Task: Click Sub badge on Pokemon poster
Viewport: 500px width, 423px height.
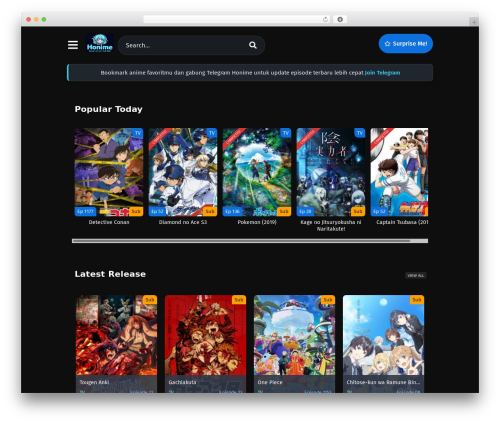Action: pyautogui.click(x=284, y=211)
